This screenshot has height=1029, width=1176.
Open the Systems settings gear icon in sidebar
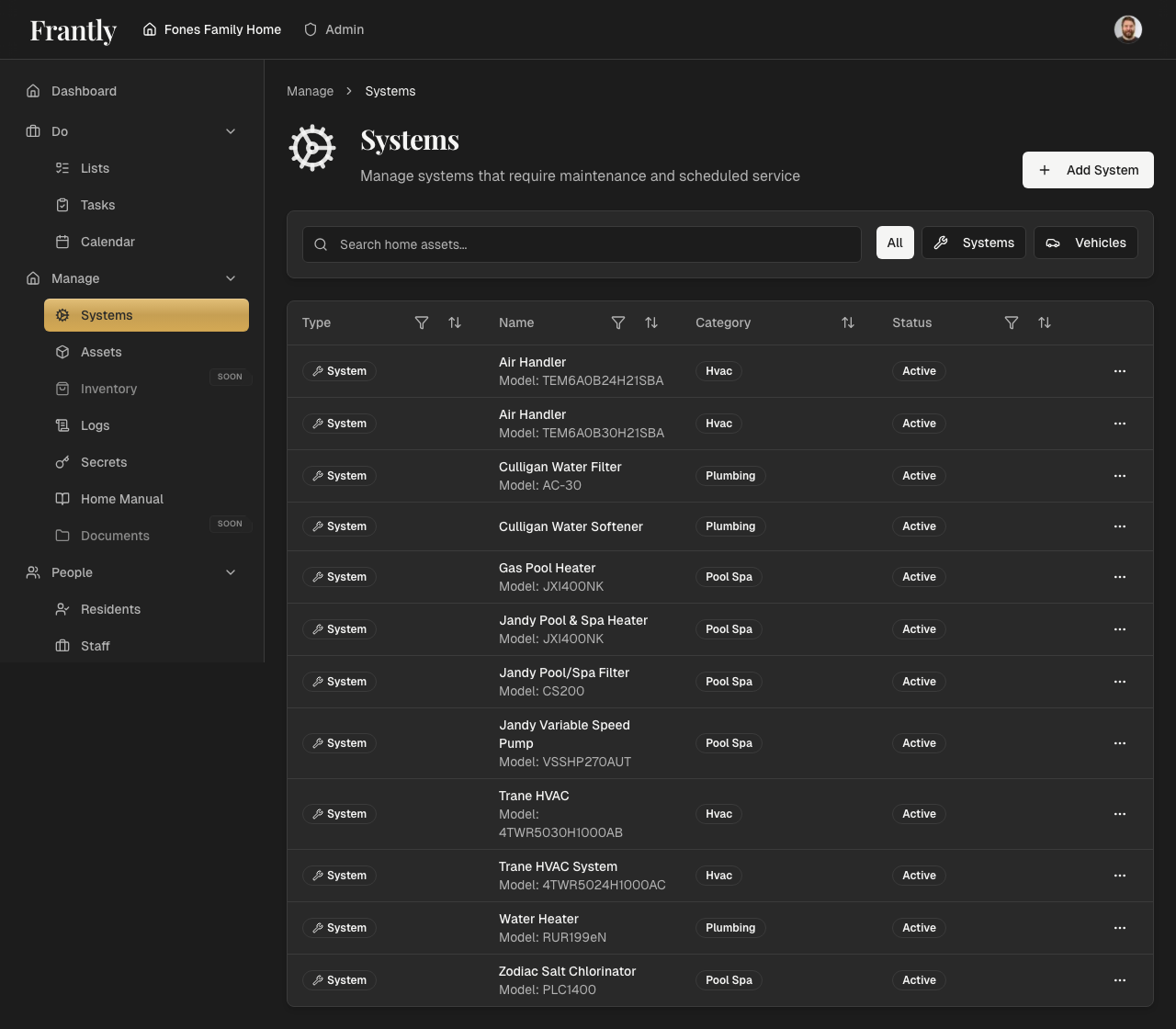pos(62,314)
